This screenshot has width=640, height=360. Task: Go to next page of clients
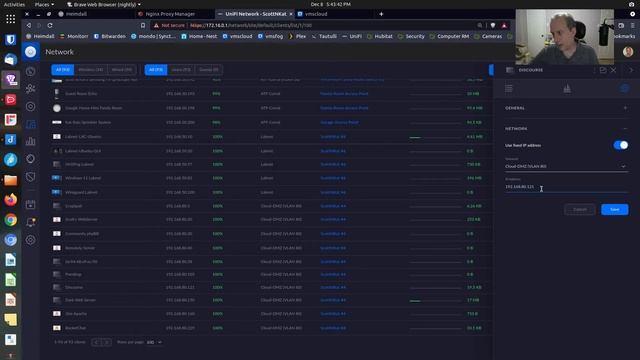107,342
